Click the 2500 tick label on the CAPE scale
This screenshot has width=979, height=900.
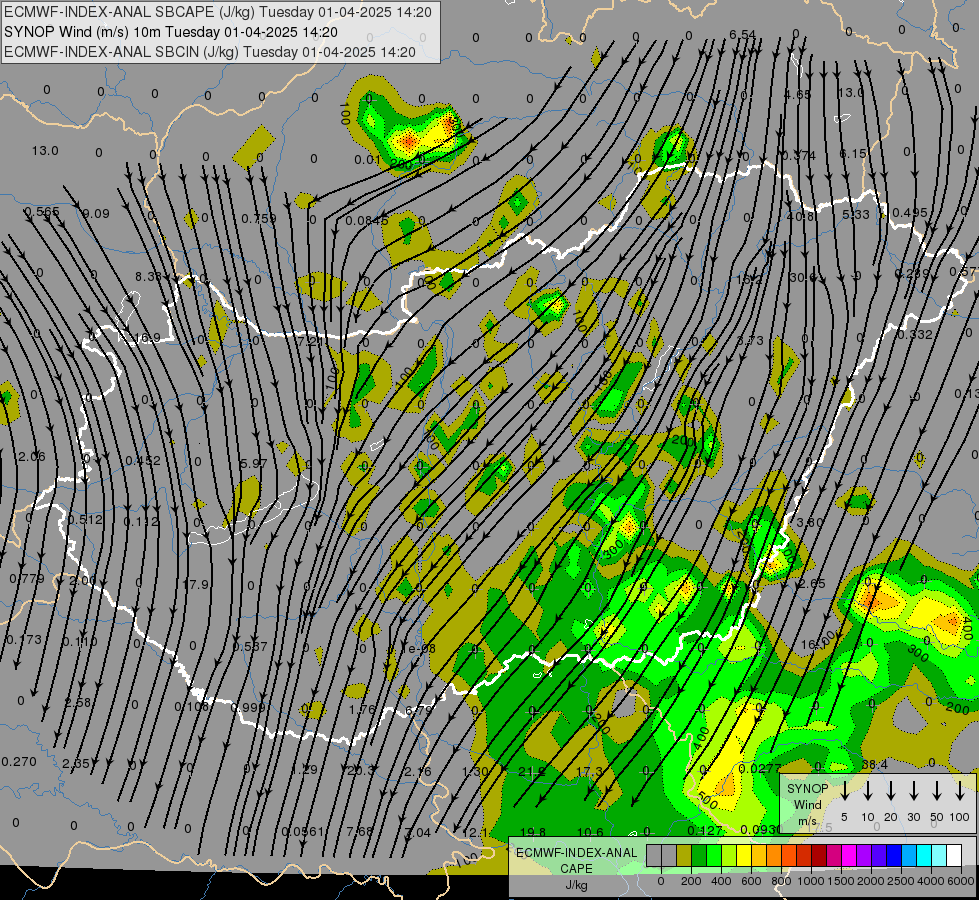click(901, 881)
